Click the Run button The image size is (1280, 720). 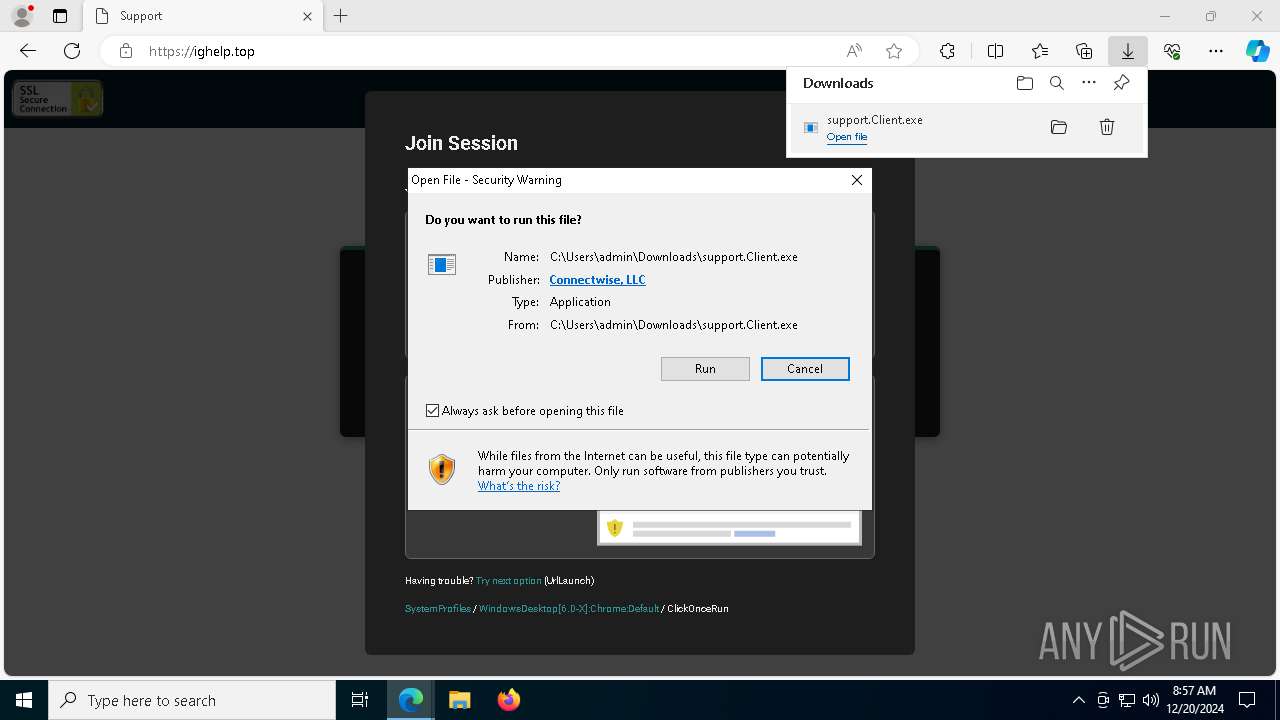(705, 369)
